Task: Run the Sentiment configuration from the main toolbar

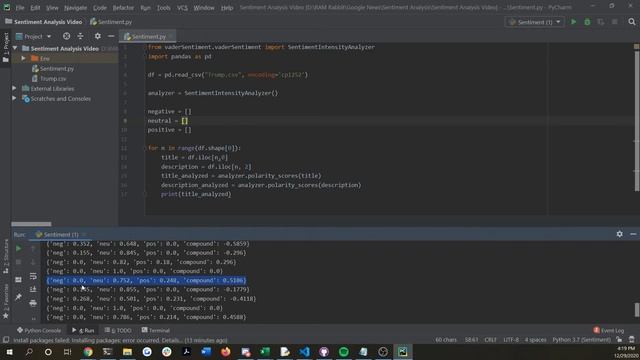Action: click(x=573, y=22)
